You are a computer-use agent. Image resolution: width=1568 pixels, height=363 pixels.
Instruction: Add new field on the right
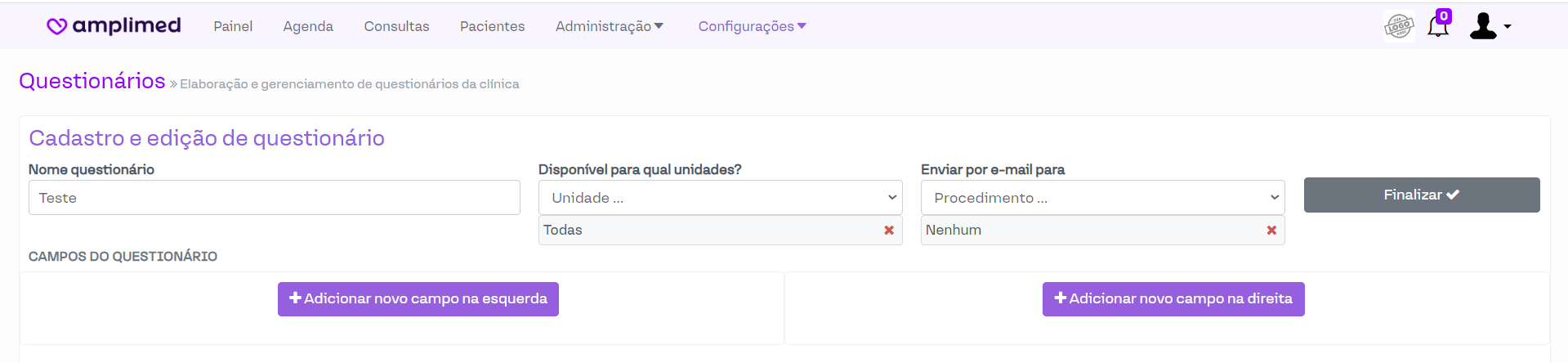[1173, 299]
